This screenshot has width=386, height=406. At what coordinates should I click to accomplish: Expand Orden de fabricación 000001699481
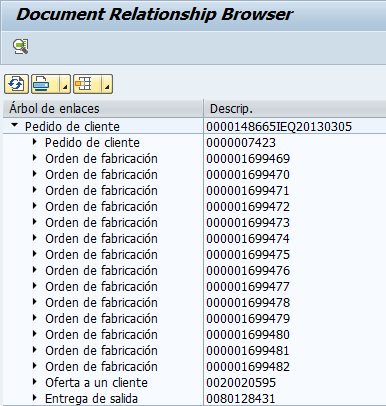[35, 350]
